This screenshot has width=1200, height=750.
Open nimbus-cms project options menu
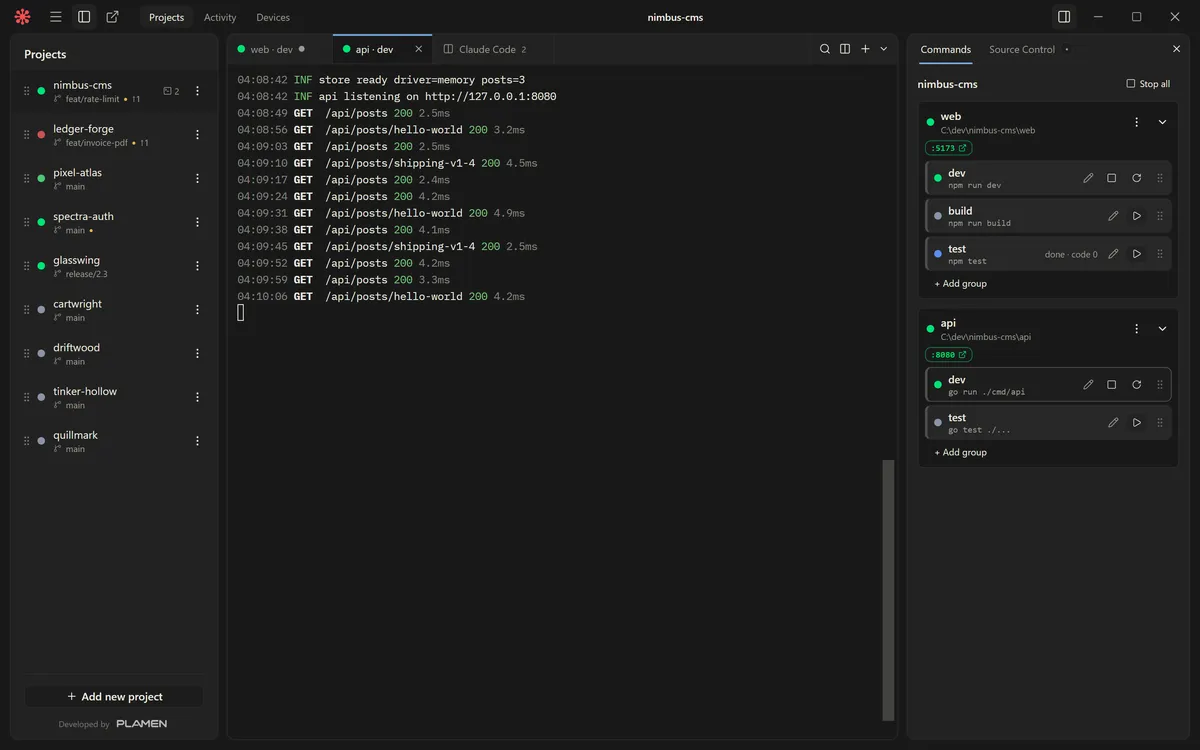197,91
